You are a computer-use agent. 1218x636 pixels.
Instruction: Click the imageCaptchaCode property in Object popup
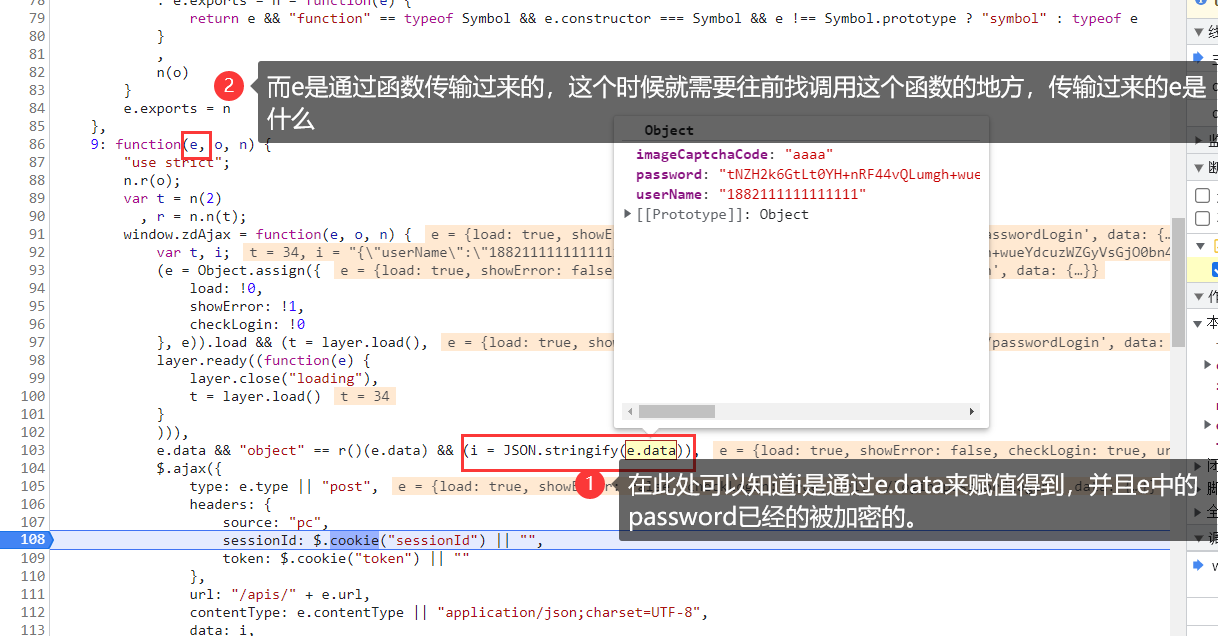pos(704,154)
